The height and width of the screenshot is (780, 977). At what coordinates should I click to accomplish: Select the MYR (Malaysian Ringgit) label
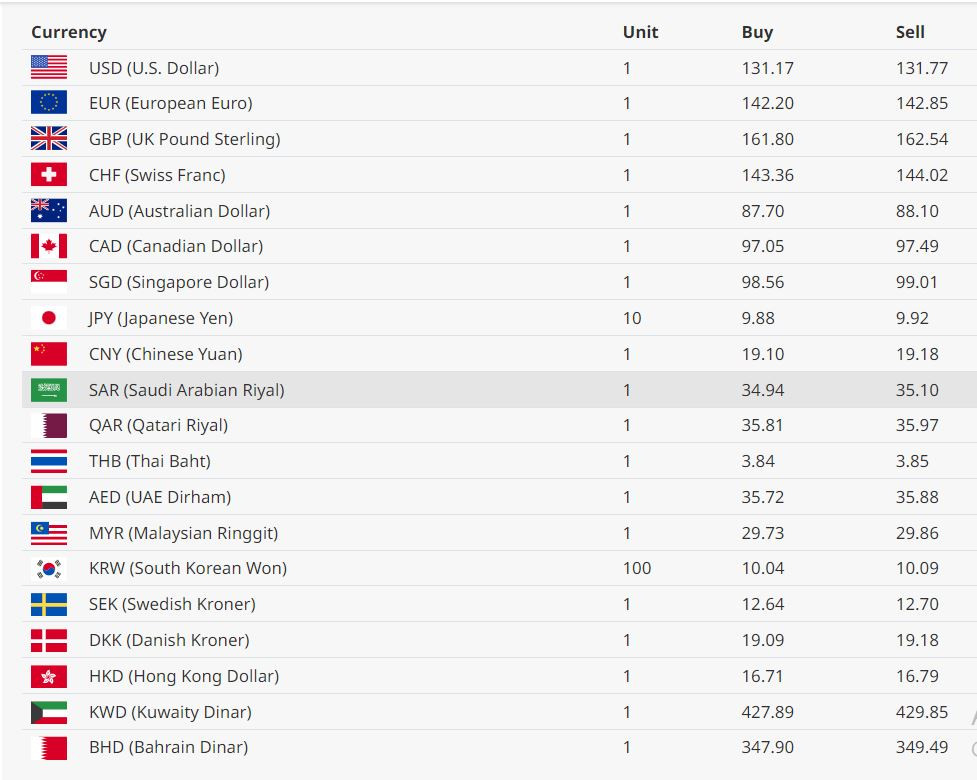(x=183, y=533)
